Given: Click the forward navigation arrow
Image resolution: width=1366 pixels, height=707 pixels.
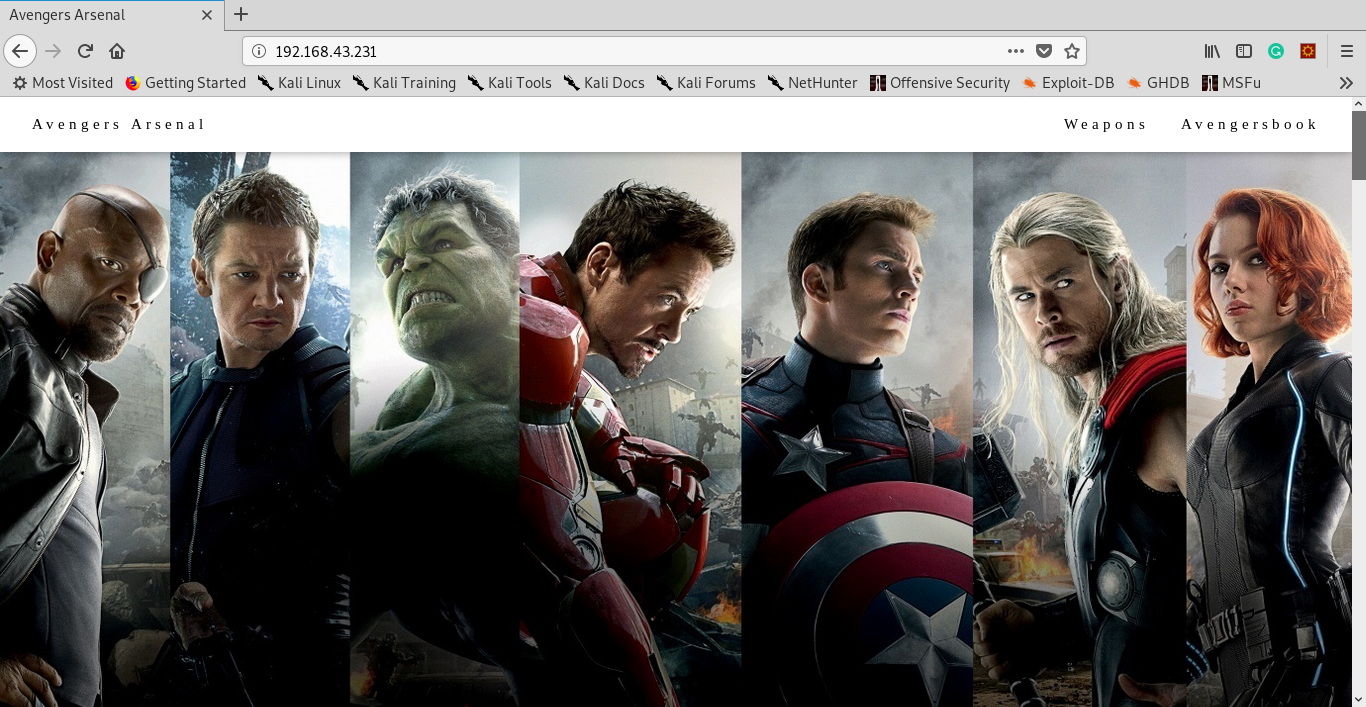Looking at the screenshot, I should point(53,51).
